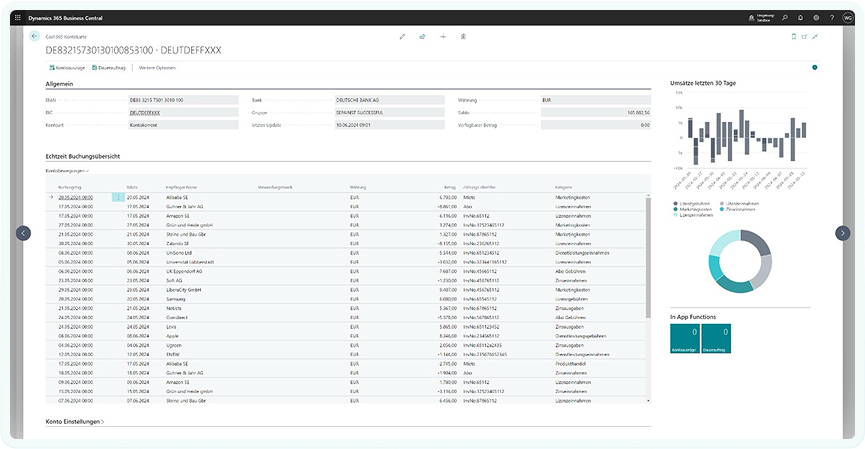Click the Dynamics 365 Business Central title
865x449 pixels.
click(65, 18)
